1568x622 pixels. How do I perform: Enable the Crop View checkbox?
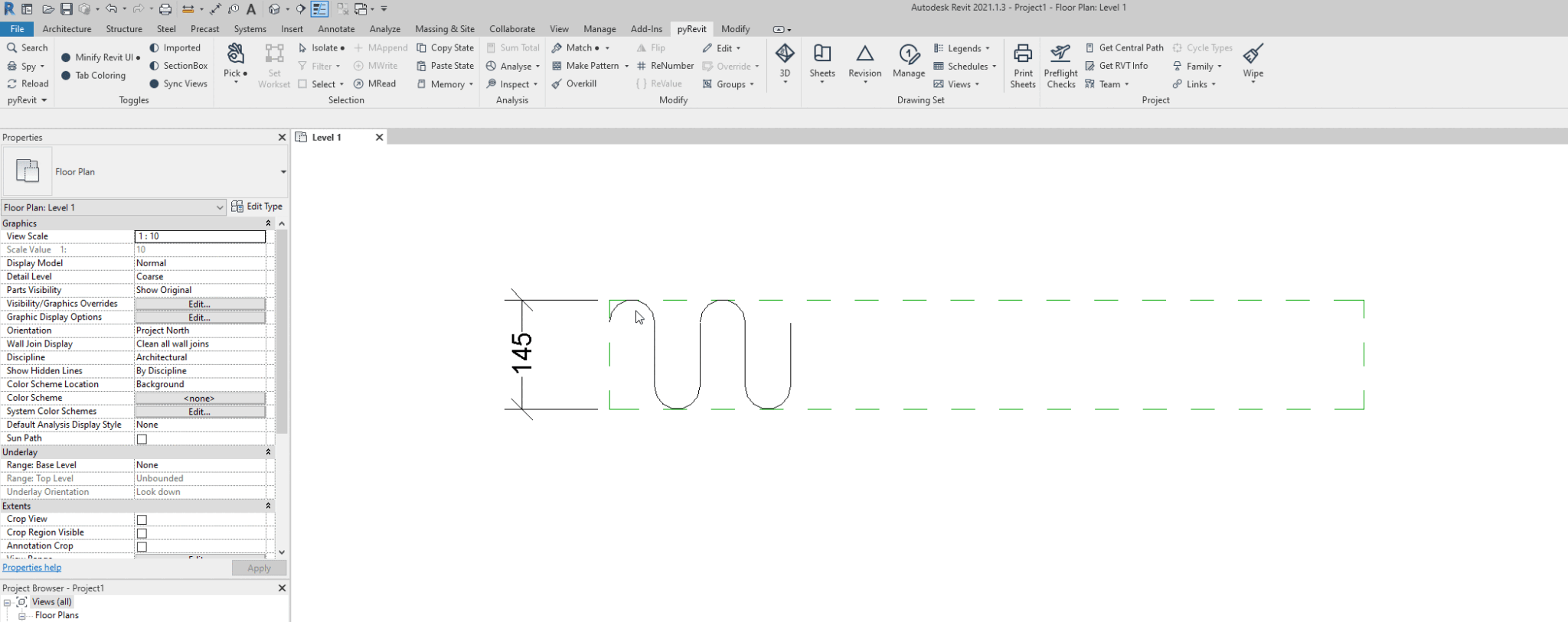(x=142, y=519)
